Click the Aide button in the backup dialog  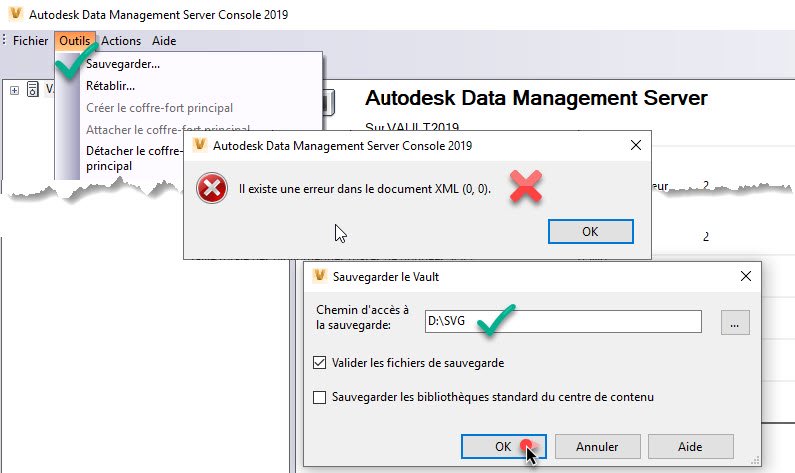point(690,446)
